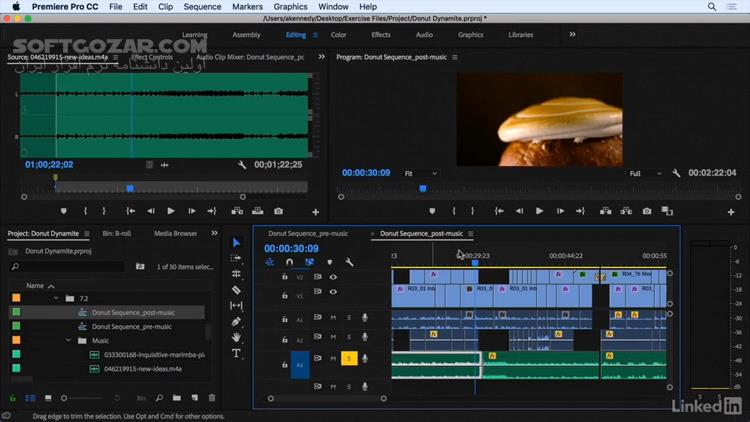Collapse the 7.2 bin folder
This screenshot has width=750, height=422.
[56, 299]
